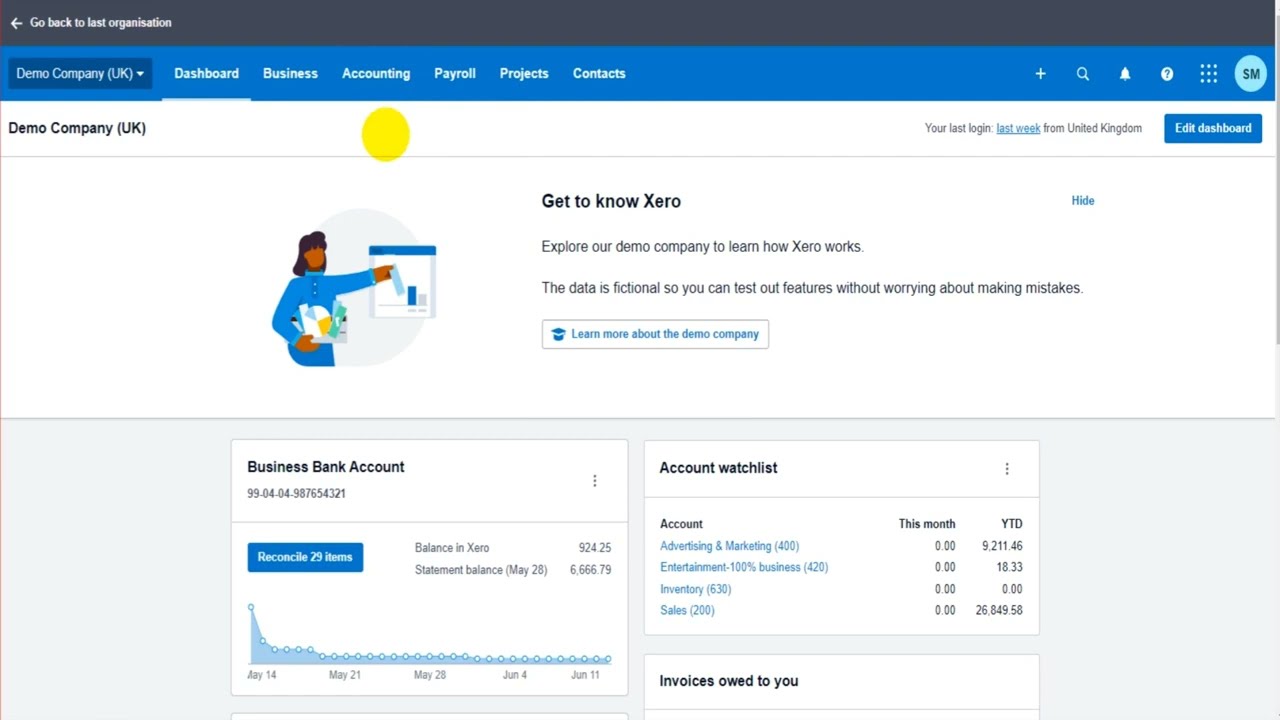This screenshot has width=1280, height=720.
Task: Click the back arrow icon for last organisation
Action: 16,23
